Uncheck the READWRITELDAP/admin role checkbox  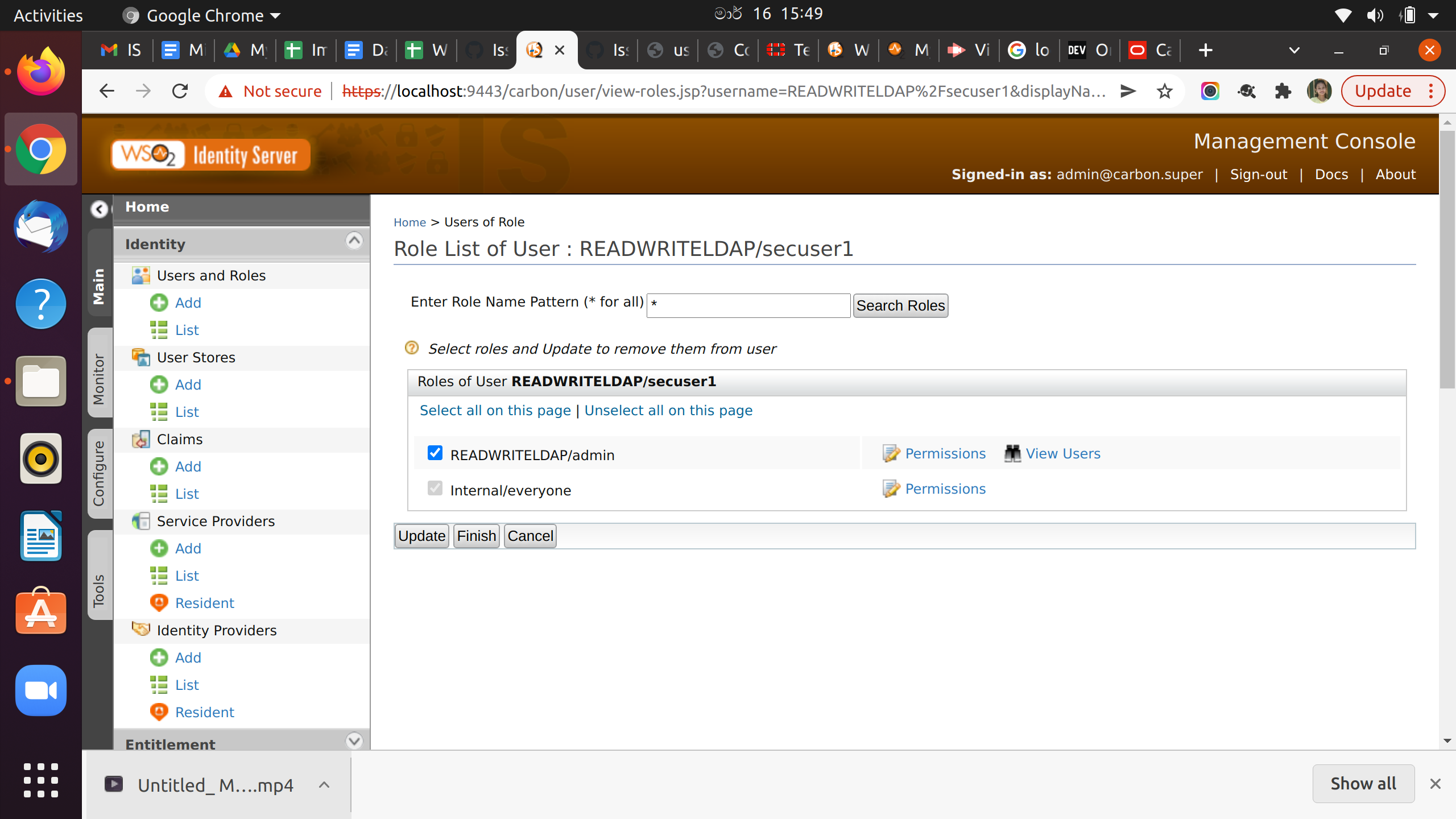pyautogui.click(x=435, y=453)
